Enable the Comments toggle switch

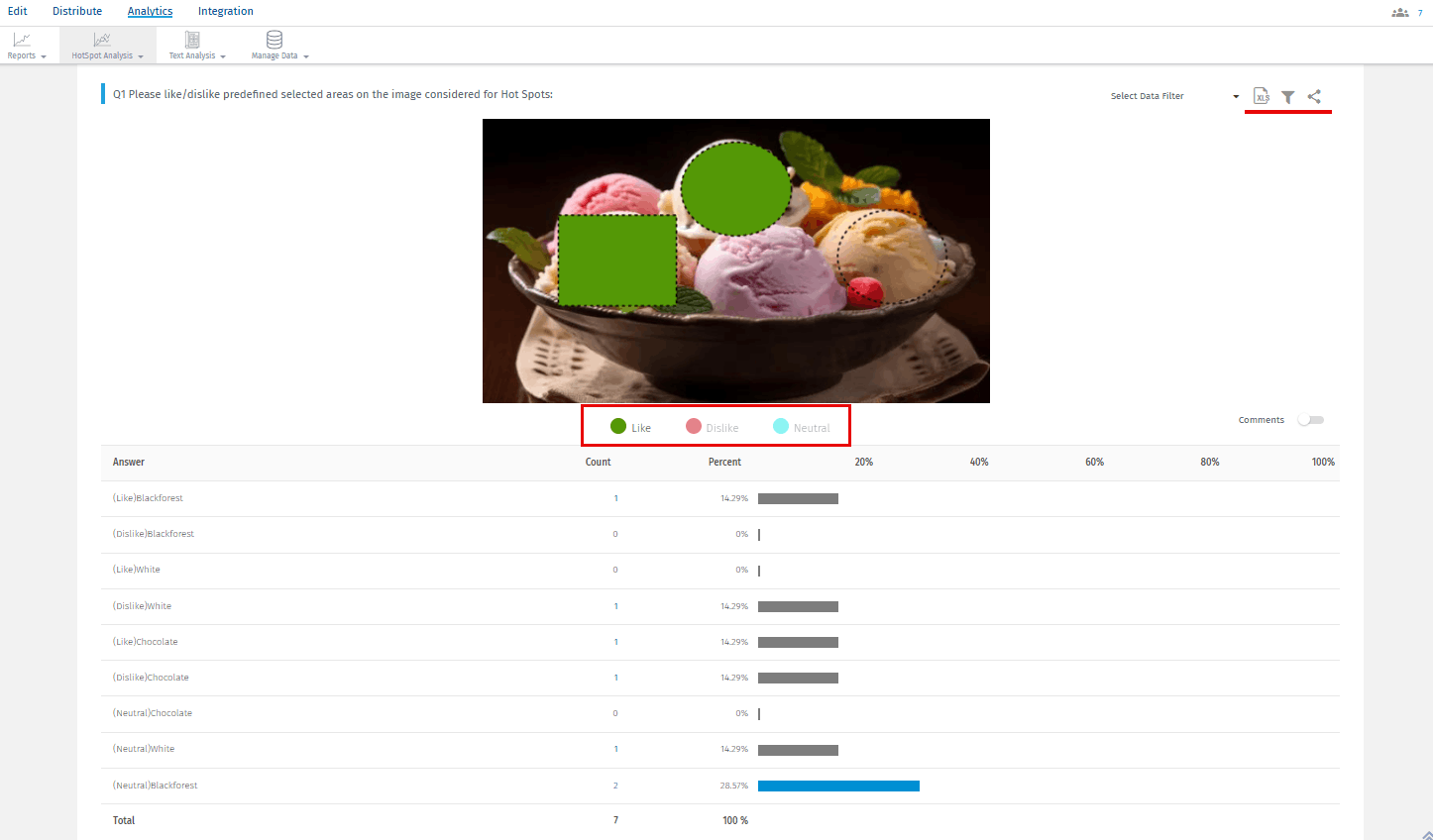[1310, 420]
